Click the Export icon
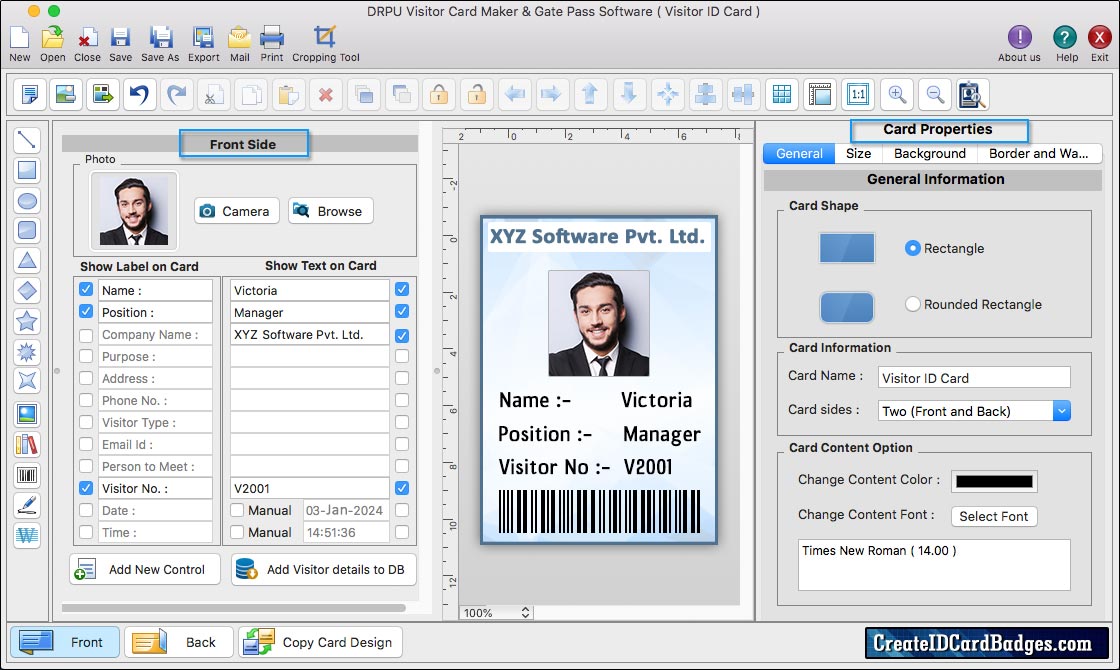The width and height of the screenshot is (1120, 670). click(204, 37)
